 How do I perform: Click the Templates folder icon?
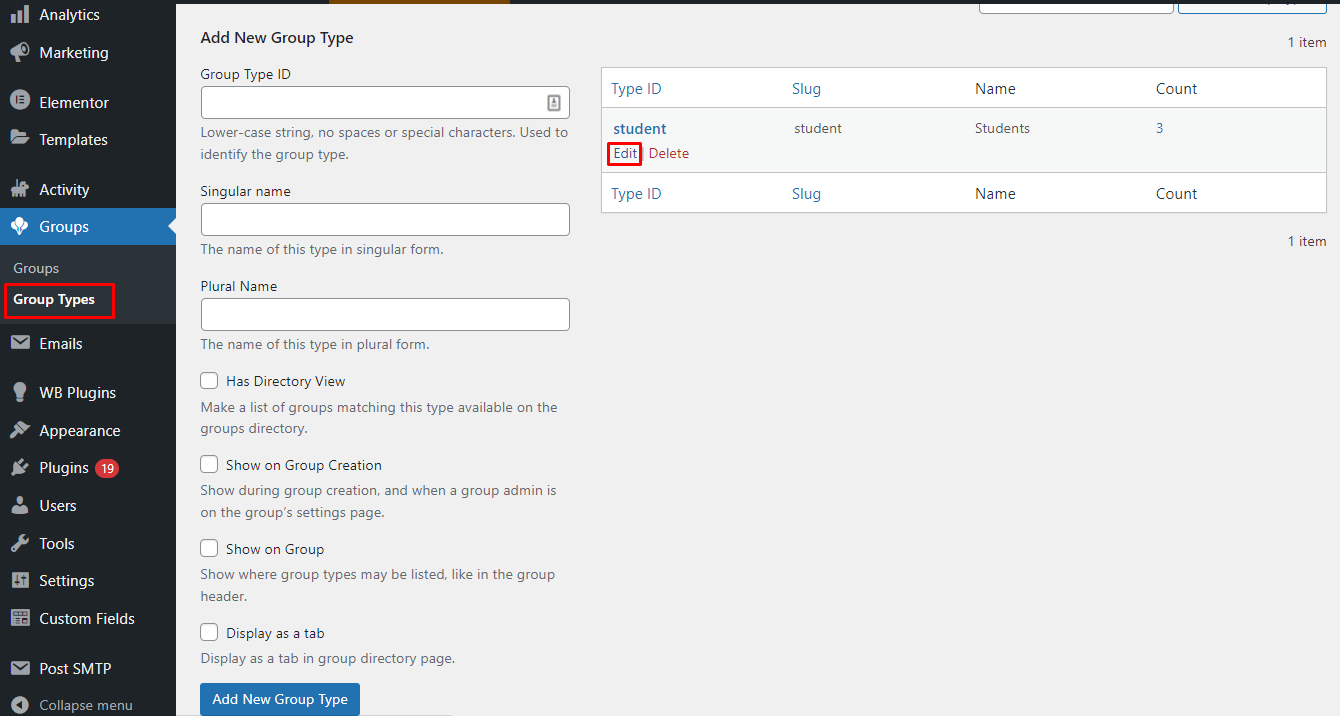click(x=19, y=139)
